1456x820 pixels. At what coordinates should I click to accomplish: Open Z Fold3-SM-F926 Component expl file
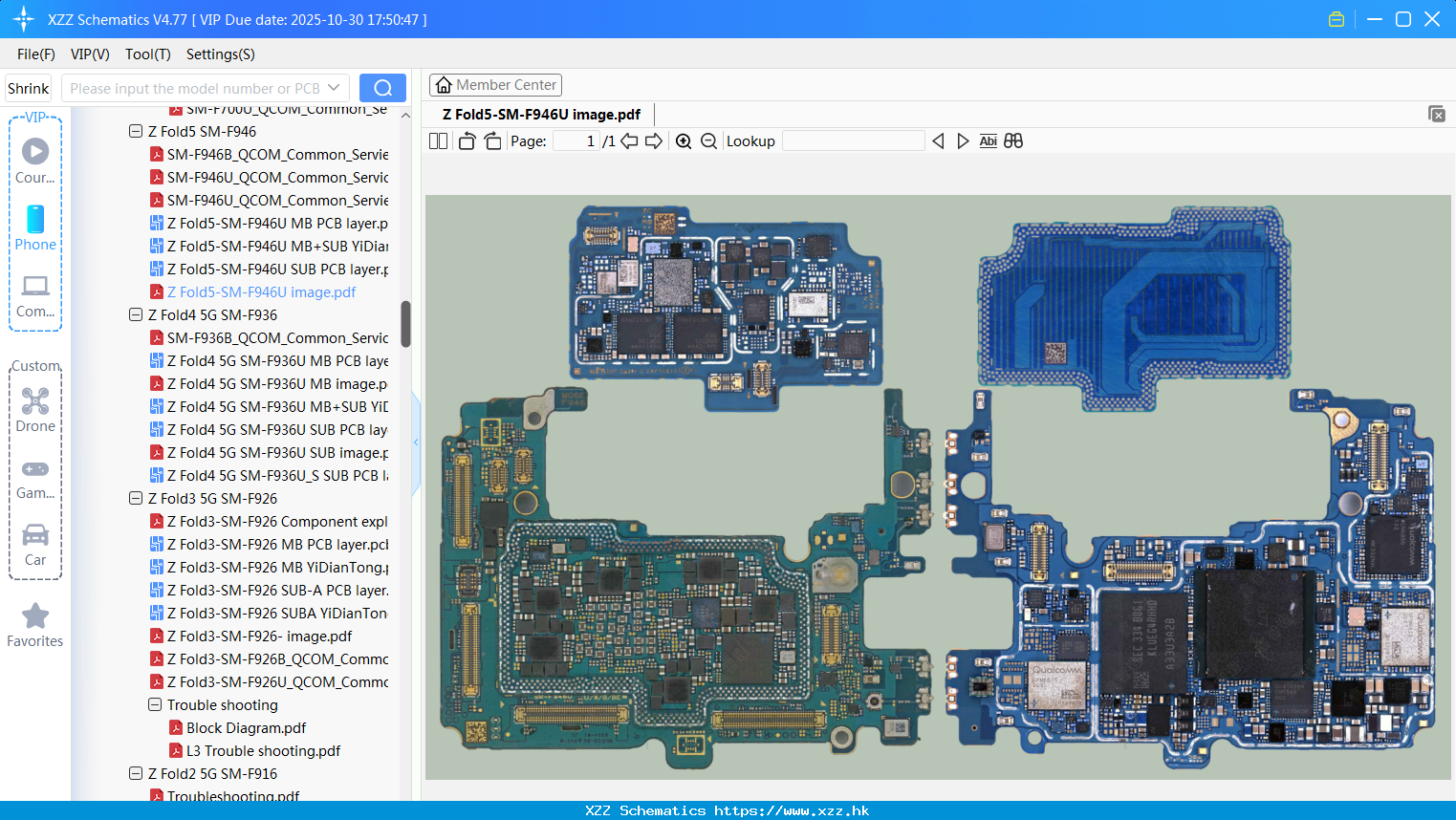(x=269, y=521)
